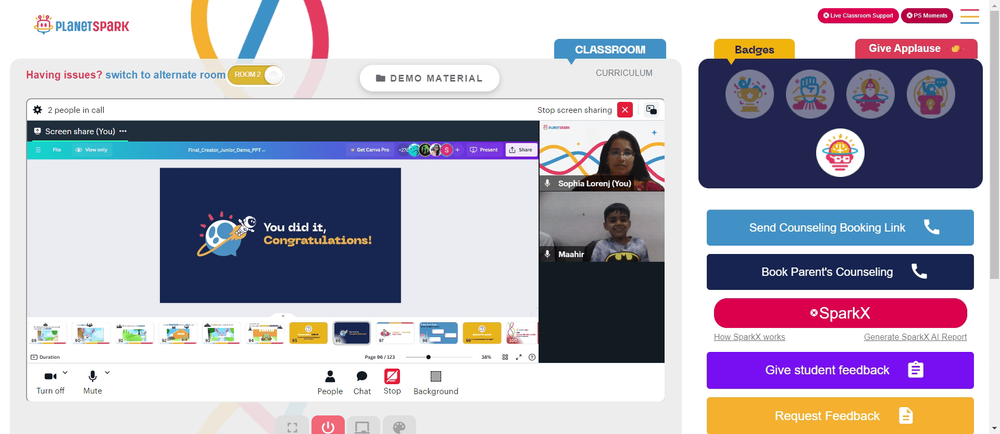Click Sophia Lorenj video tile
The height and width of the screenshot is (434, 1000).
[602, 156]
